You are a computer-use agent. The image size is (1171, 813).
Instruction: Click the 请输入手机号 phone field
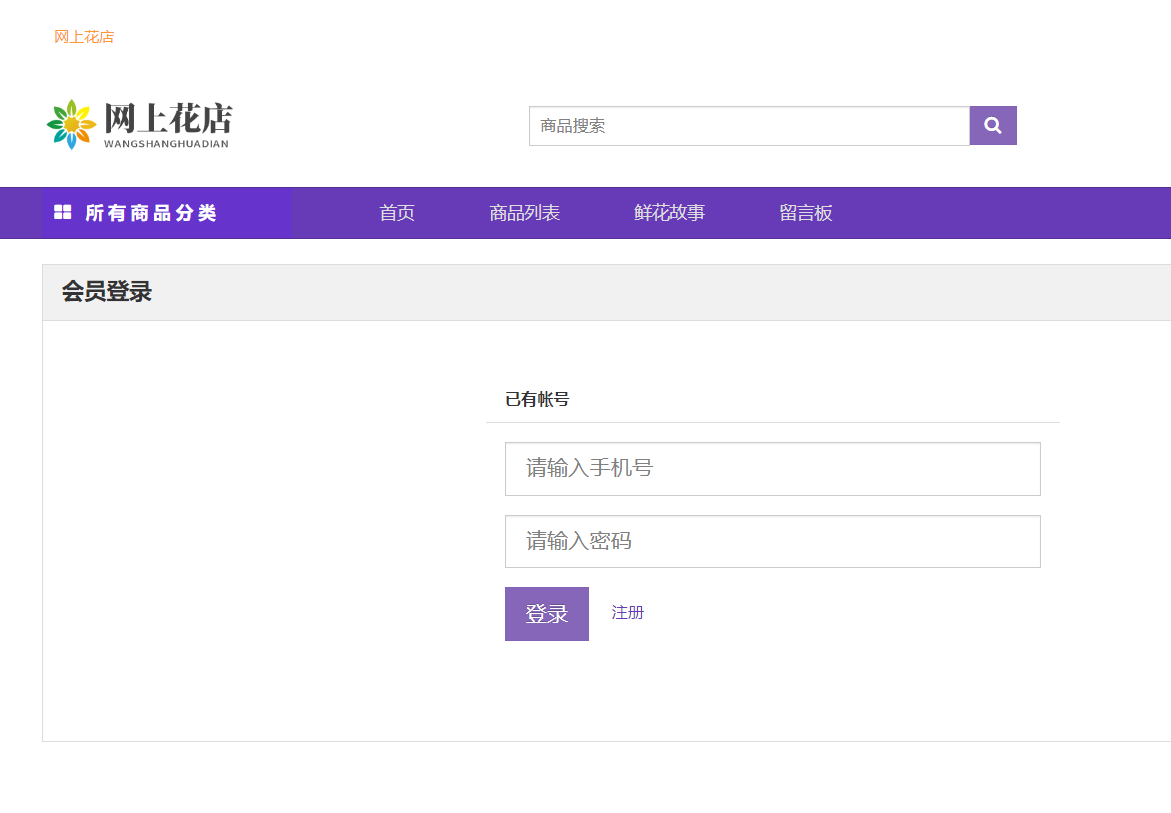coord(772,469)
